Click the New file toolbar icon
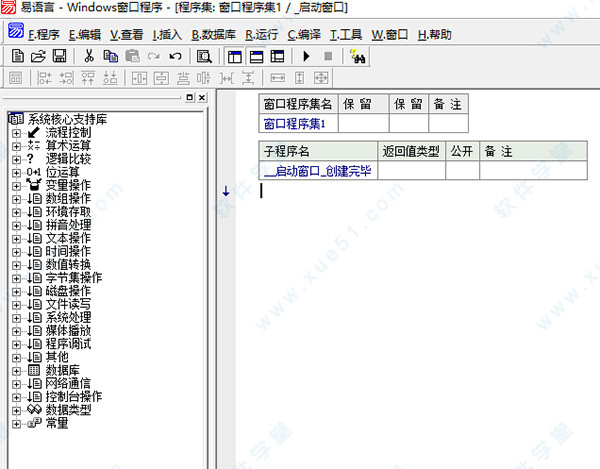 tap(17, 56)
